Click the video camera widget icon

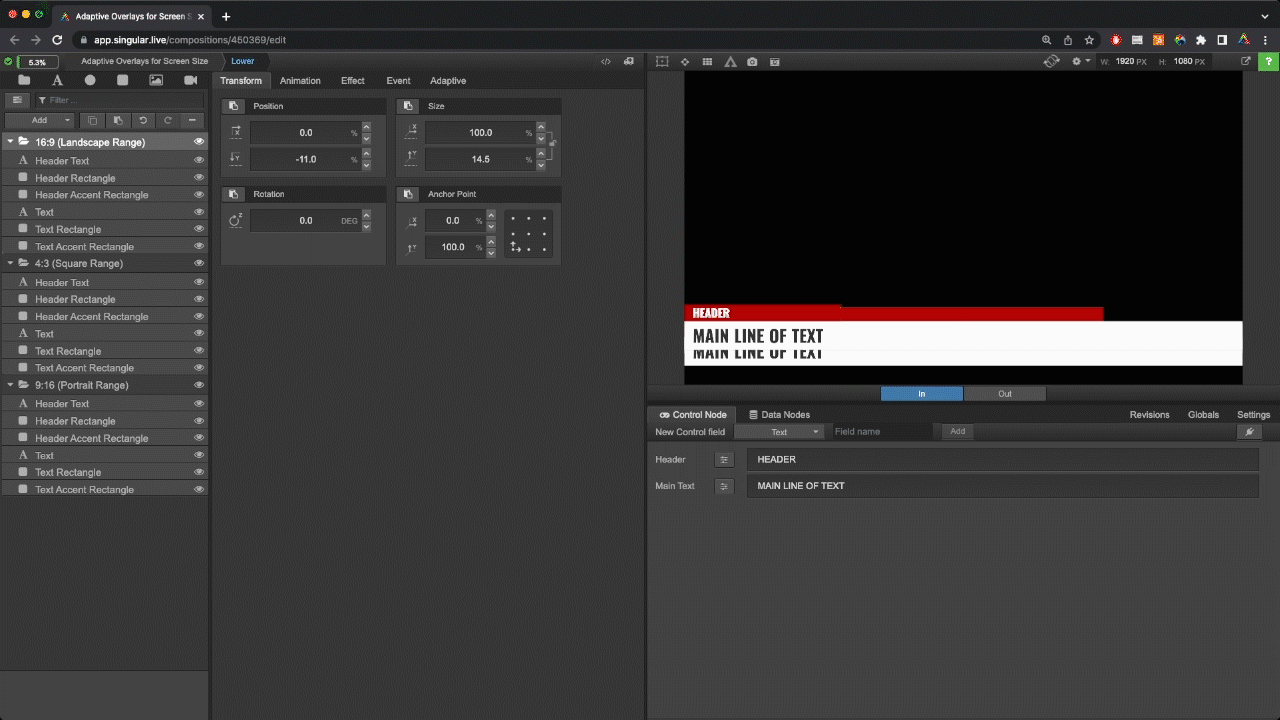click(x=190, y=80)
